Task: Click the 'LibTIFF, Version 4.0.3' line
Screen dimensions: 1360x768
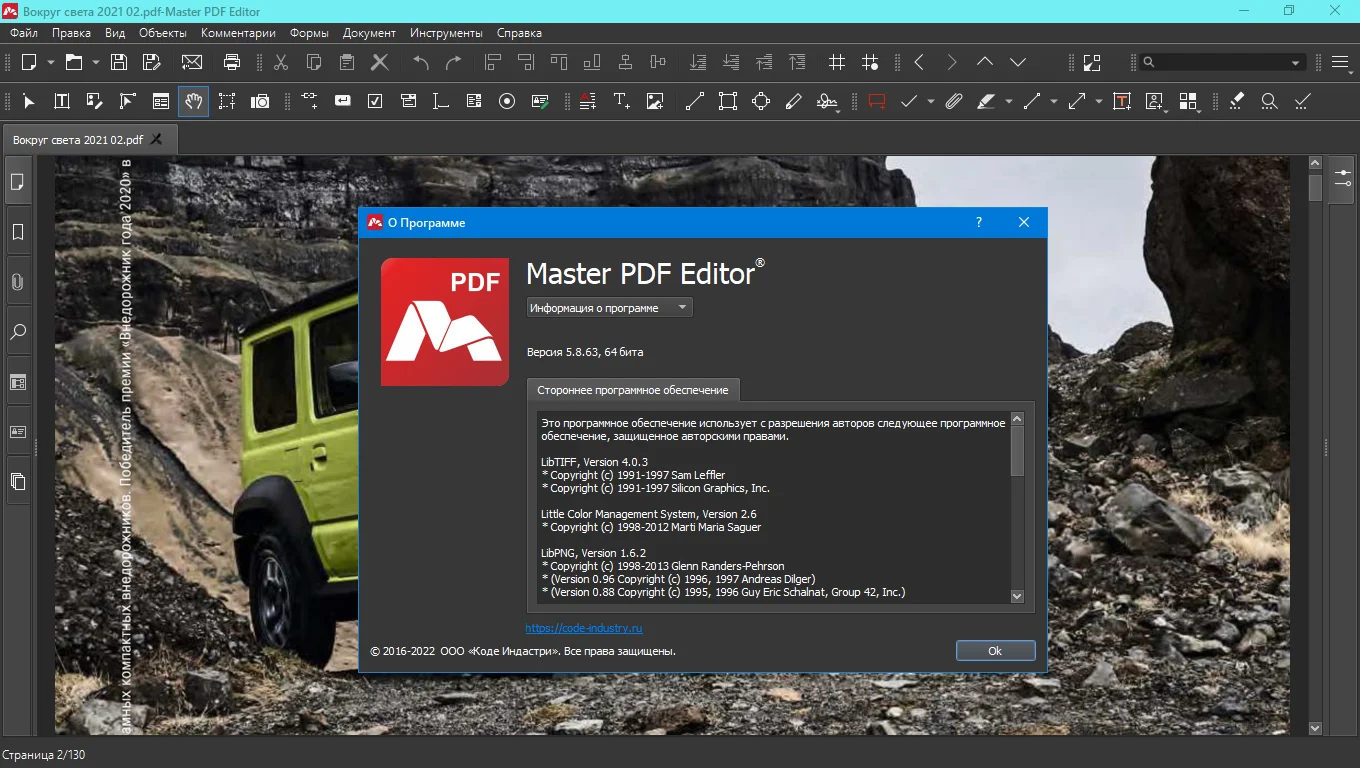Action: point(594,462)
